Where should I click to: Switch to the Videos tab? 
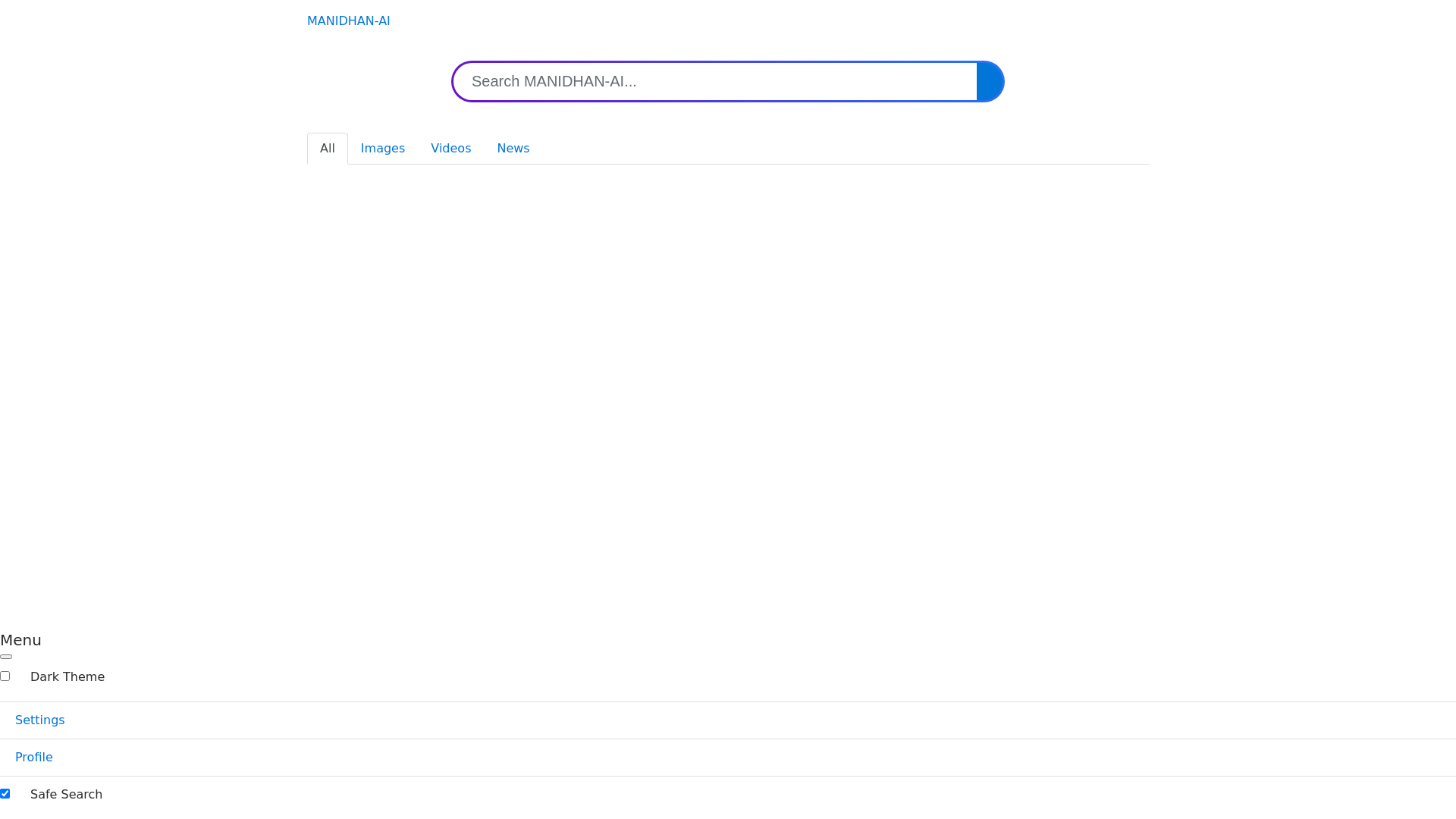(450, 149)
